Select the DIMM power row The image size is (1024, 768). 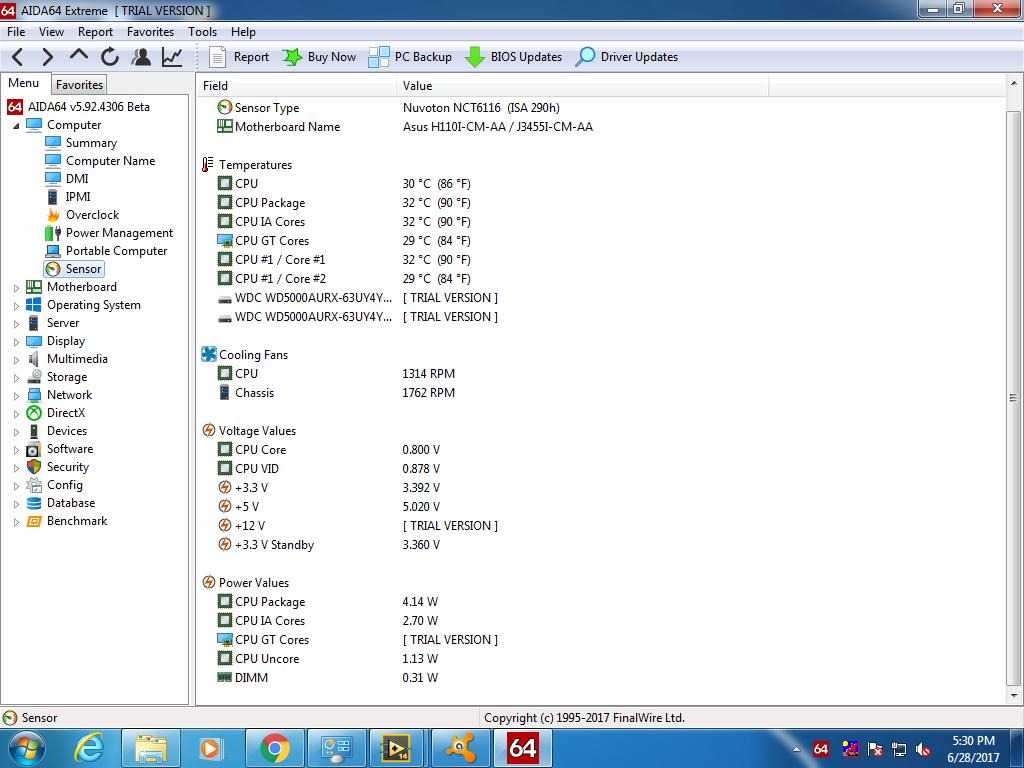click(600, 677)
